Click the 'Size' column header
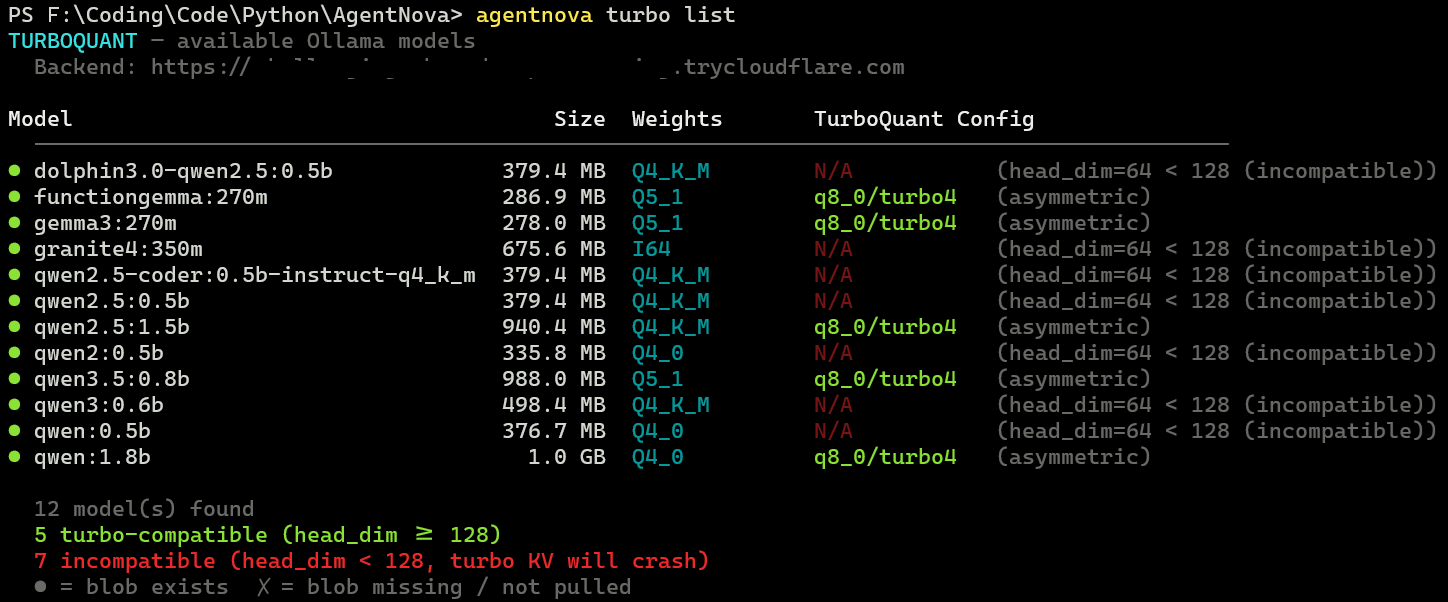Viewport: 1448px width, 602px height. [580, 119]
